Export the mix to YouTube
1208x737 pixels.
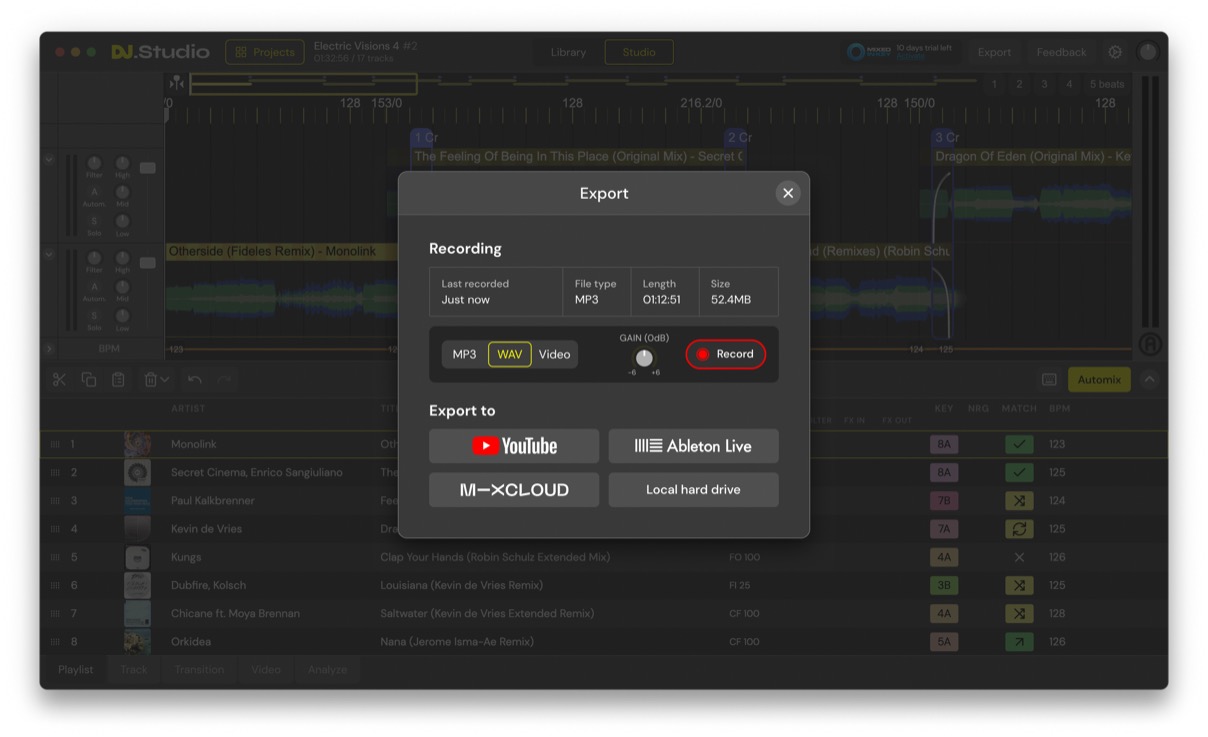click(x=513, y=445)
